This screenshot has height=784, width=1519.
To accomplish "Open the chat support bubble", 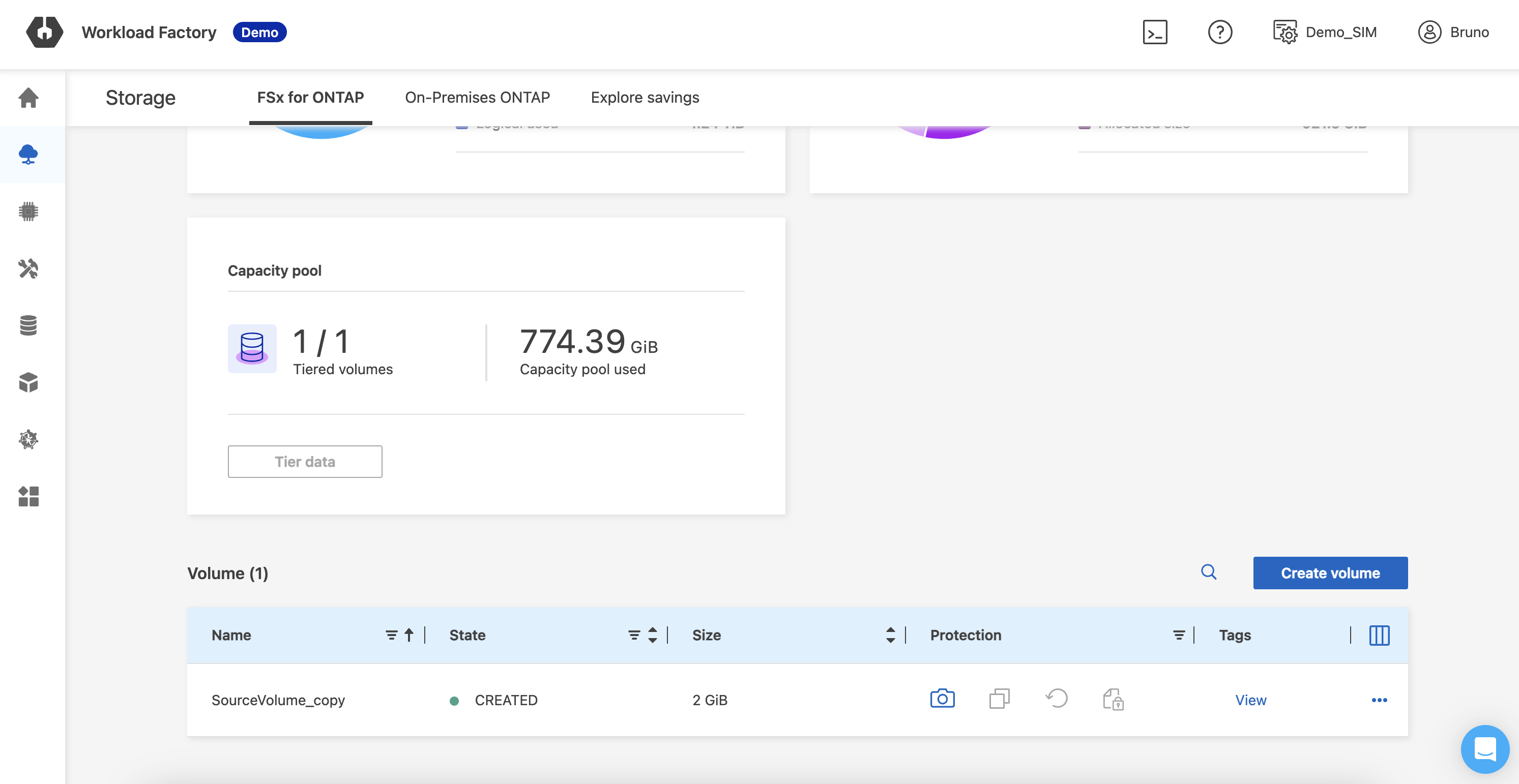I will 1484,748.
